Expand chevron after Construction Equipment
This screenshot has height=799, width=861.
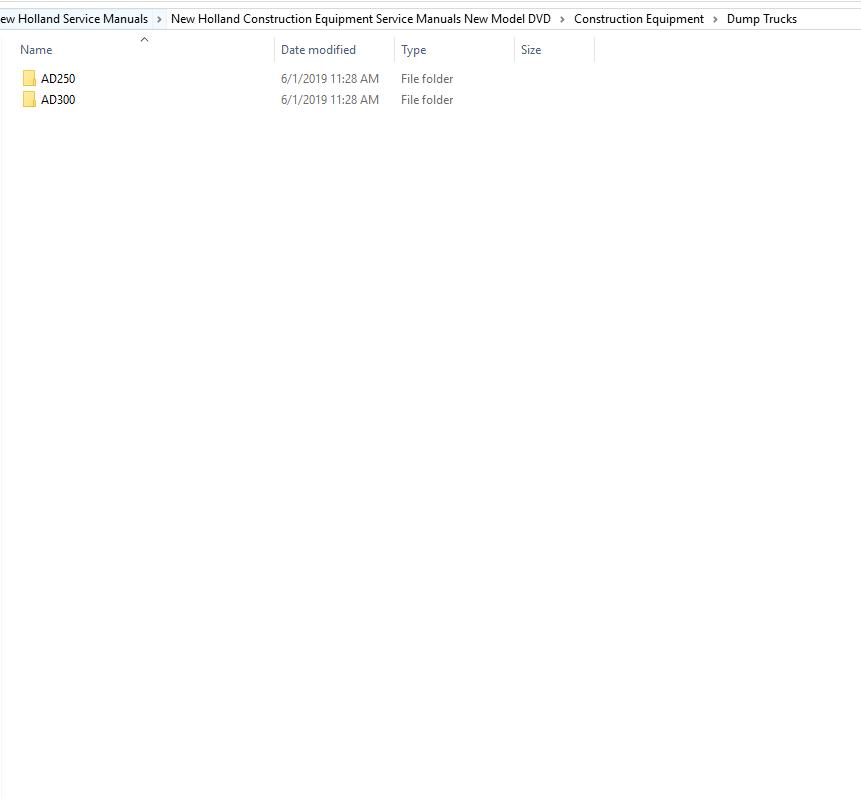[x=715, y=19]
